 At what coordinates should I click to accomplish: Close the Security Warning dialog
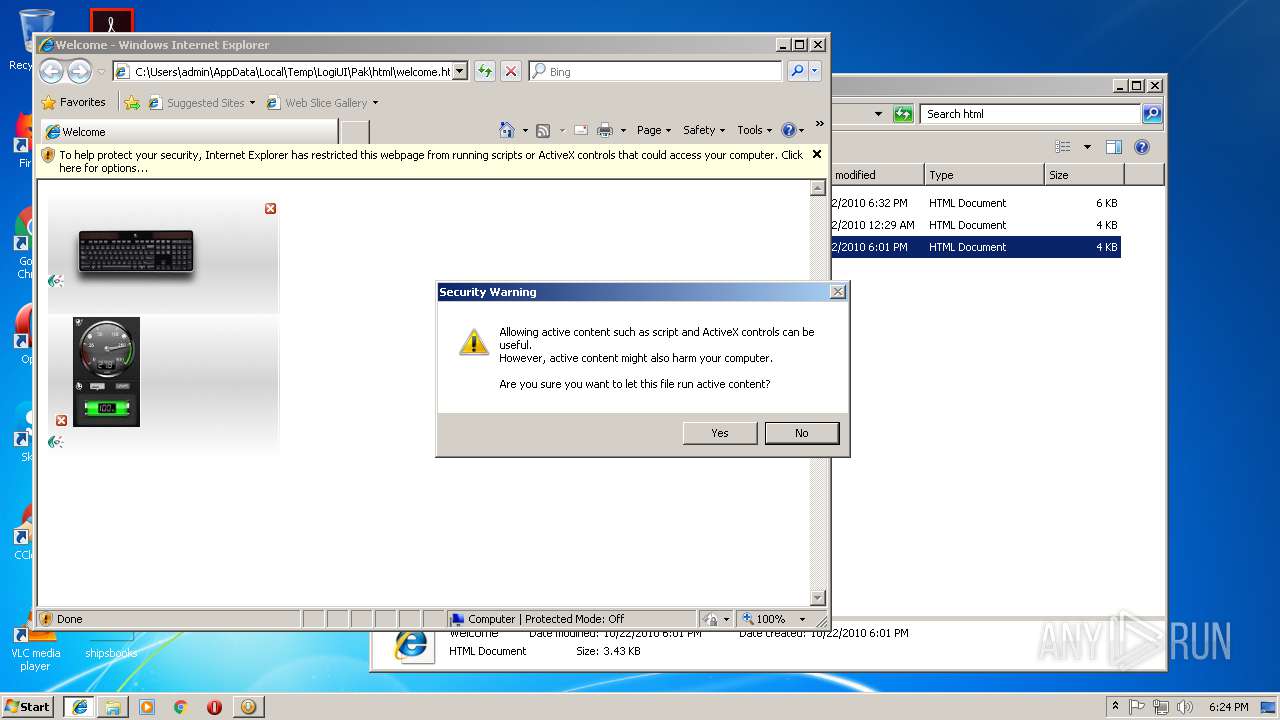838,292
